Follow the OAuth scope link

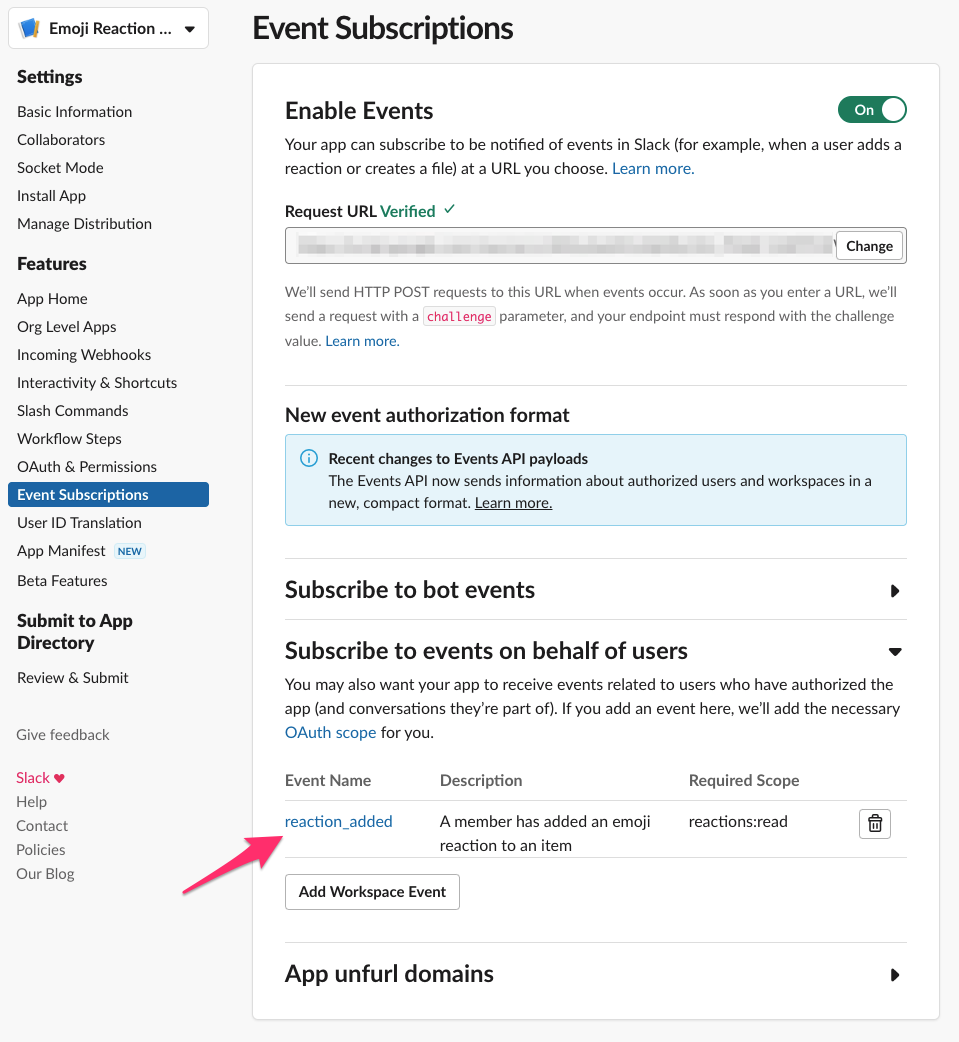pyautogui.click(x=330, y=732)
